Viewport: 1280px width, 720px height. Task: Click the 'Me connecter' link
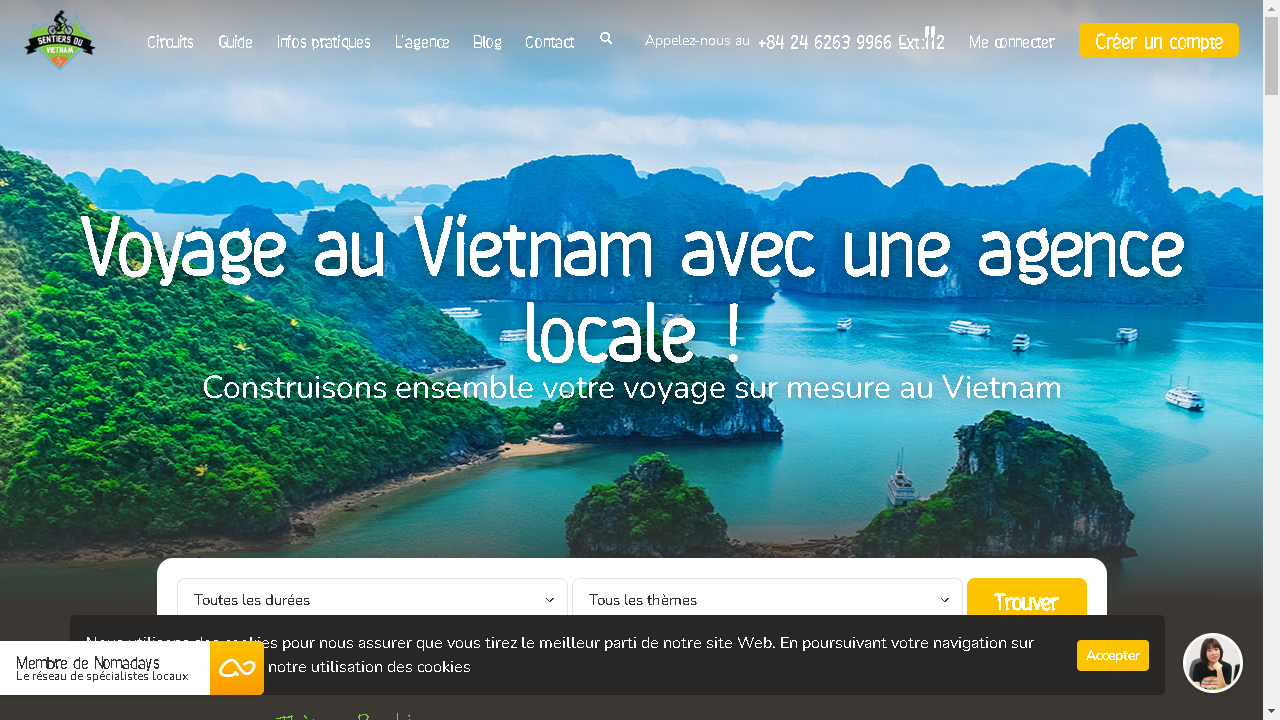point(1011,42)
